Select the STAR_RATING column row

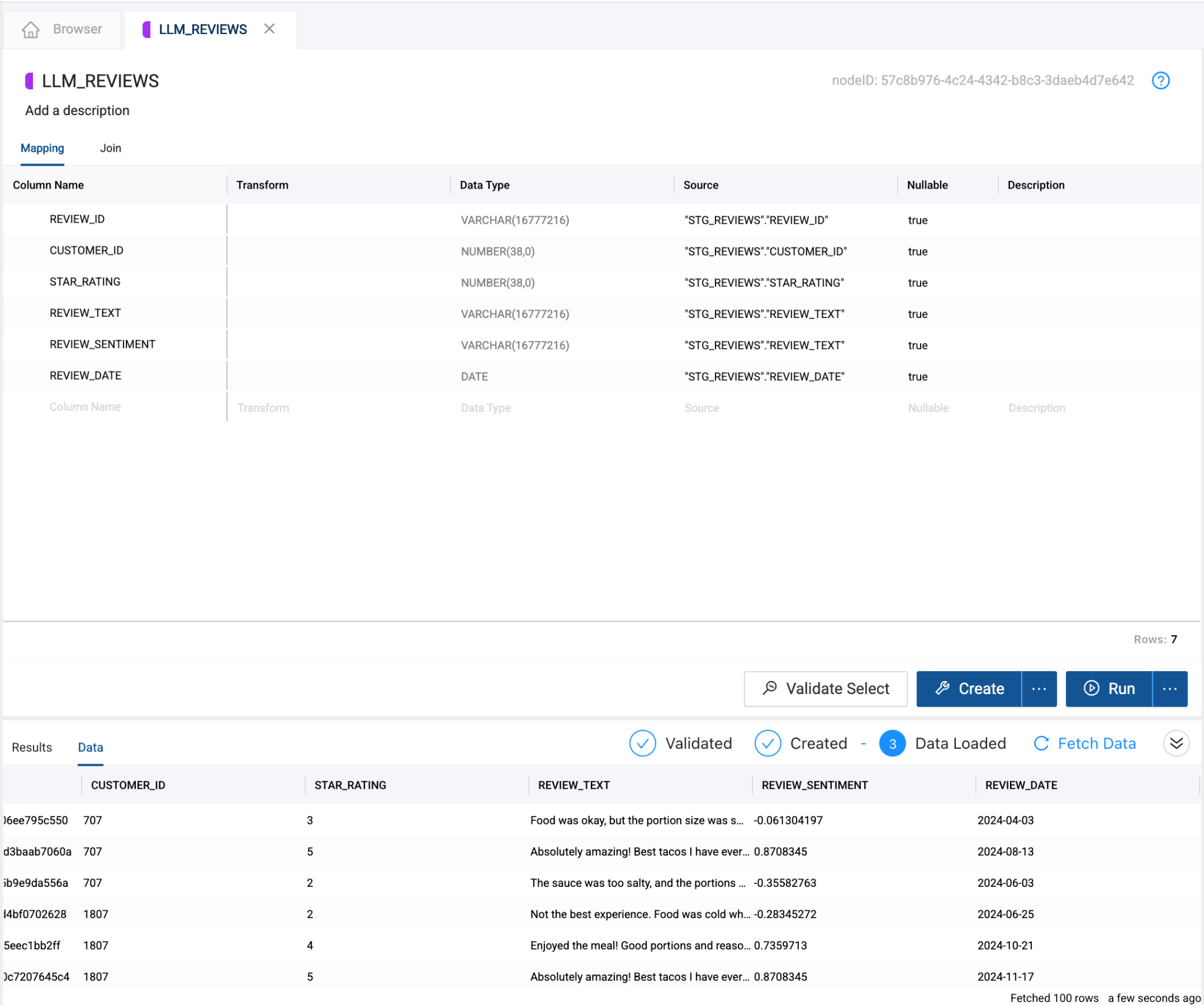(x=602, y=282)
